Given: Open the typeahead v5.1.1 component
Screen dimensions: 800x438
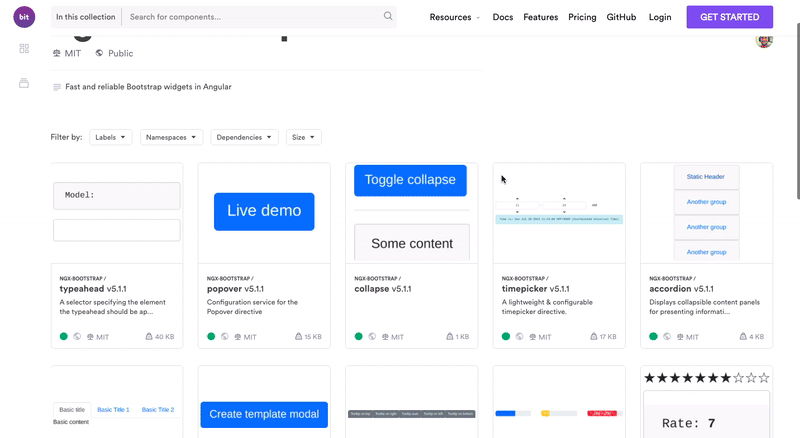Looking at the screenshot, I should coord(93,288).
